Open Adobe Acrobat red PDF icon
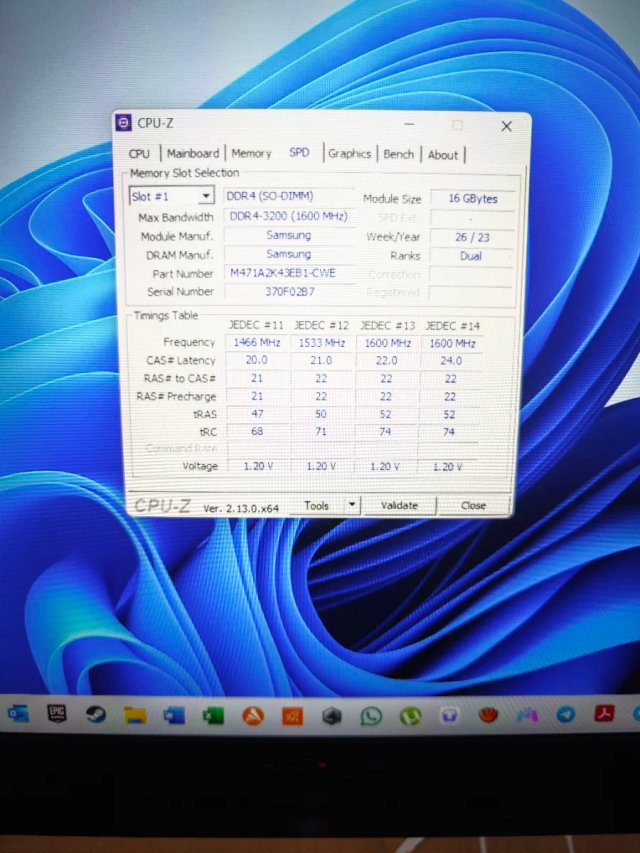The width and height of the screenshot is (640, 853). click(604, 713)
